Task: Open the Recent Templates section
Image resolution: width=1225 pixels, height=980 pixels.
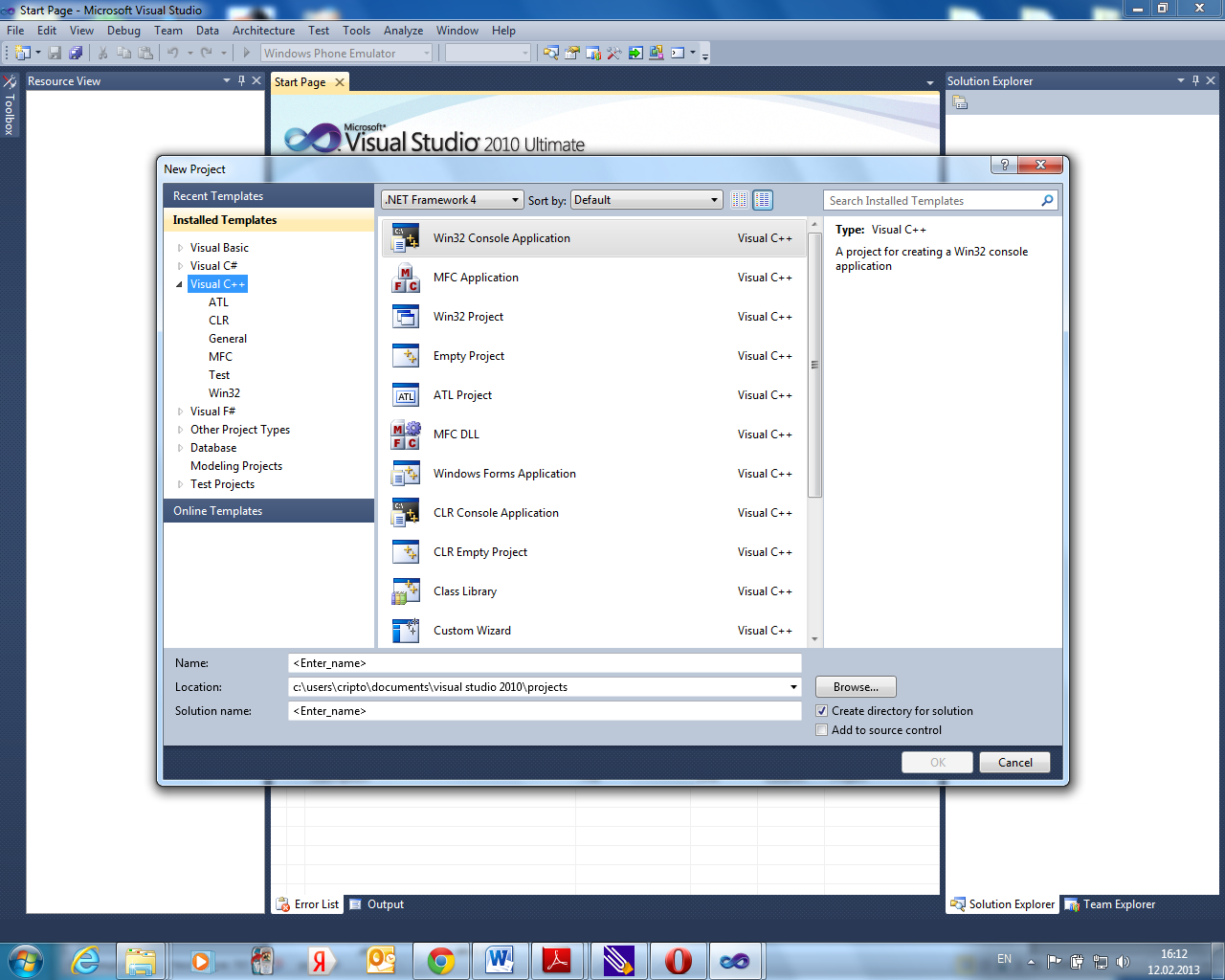Action: (269, 196)
